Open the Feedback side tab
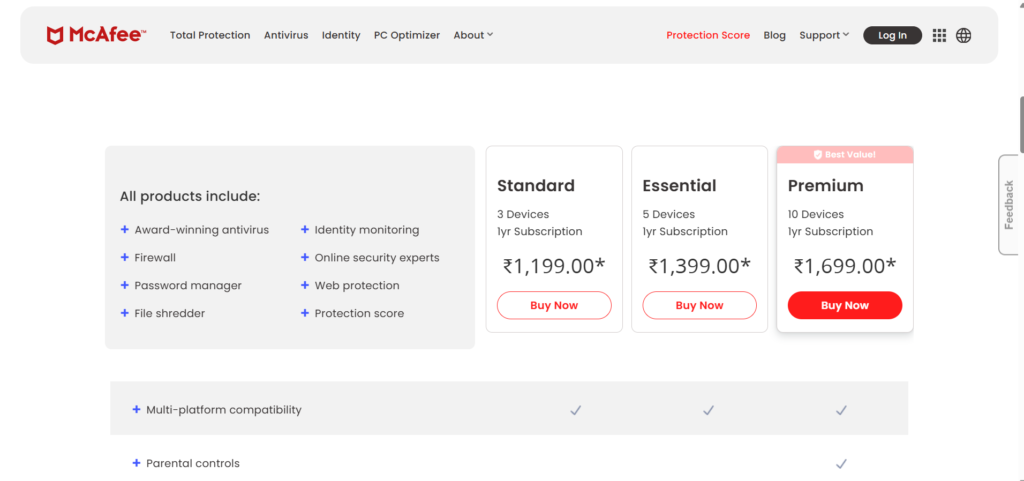The height and width of the screenshot is (481, 1024). 1009,205
